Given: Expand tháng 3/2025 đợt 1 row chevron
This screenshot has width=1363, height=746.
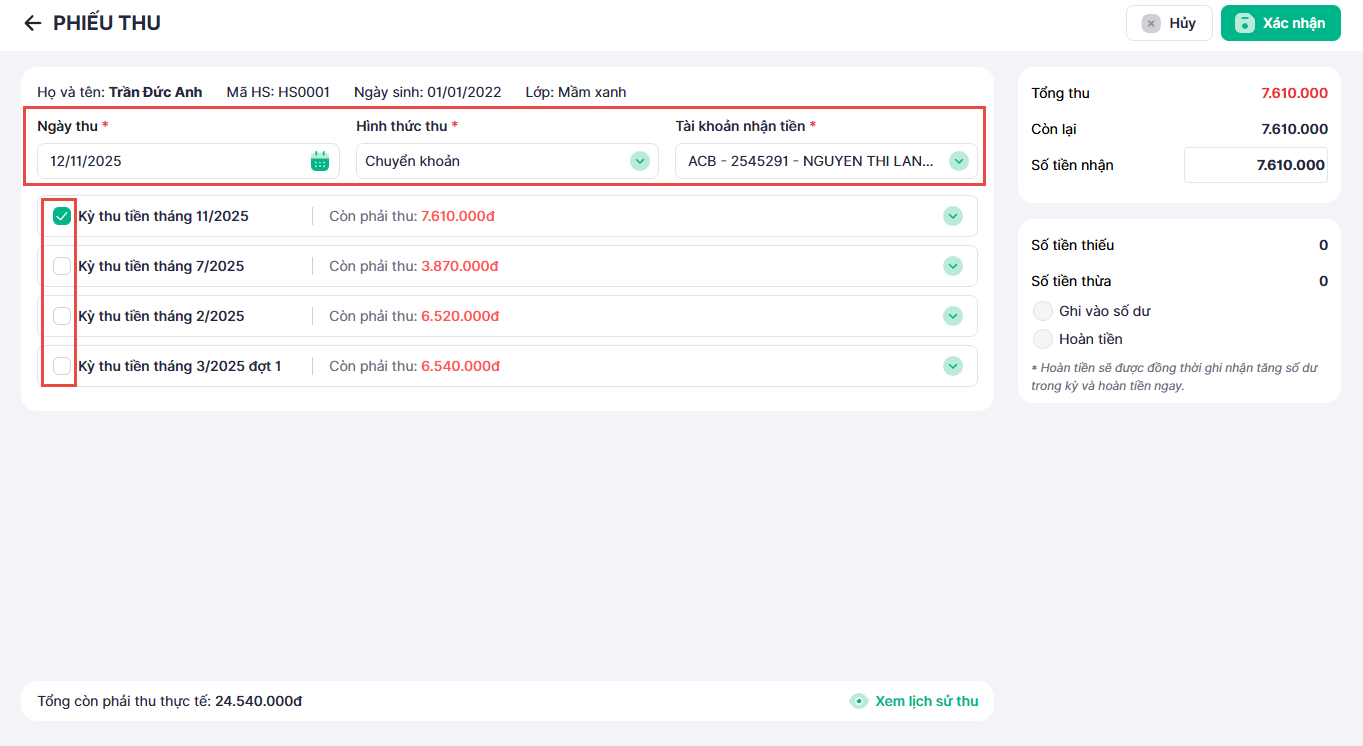Looking at the screenshot, I should pyautogui.click(x=952, y=366).
